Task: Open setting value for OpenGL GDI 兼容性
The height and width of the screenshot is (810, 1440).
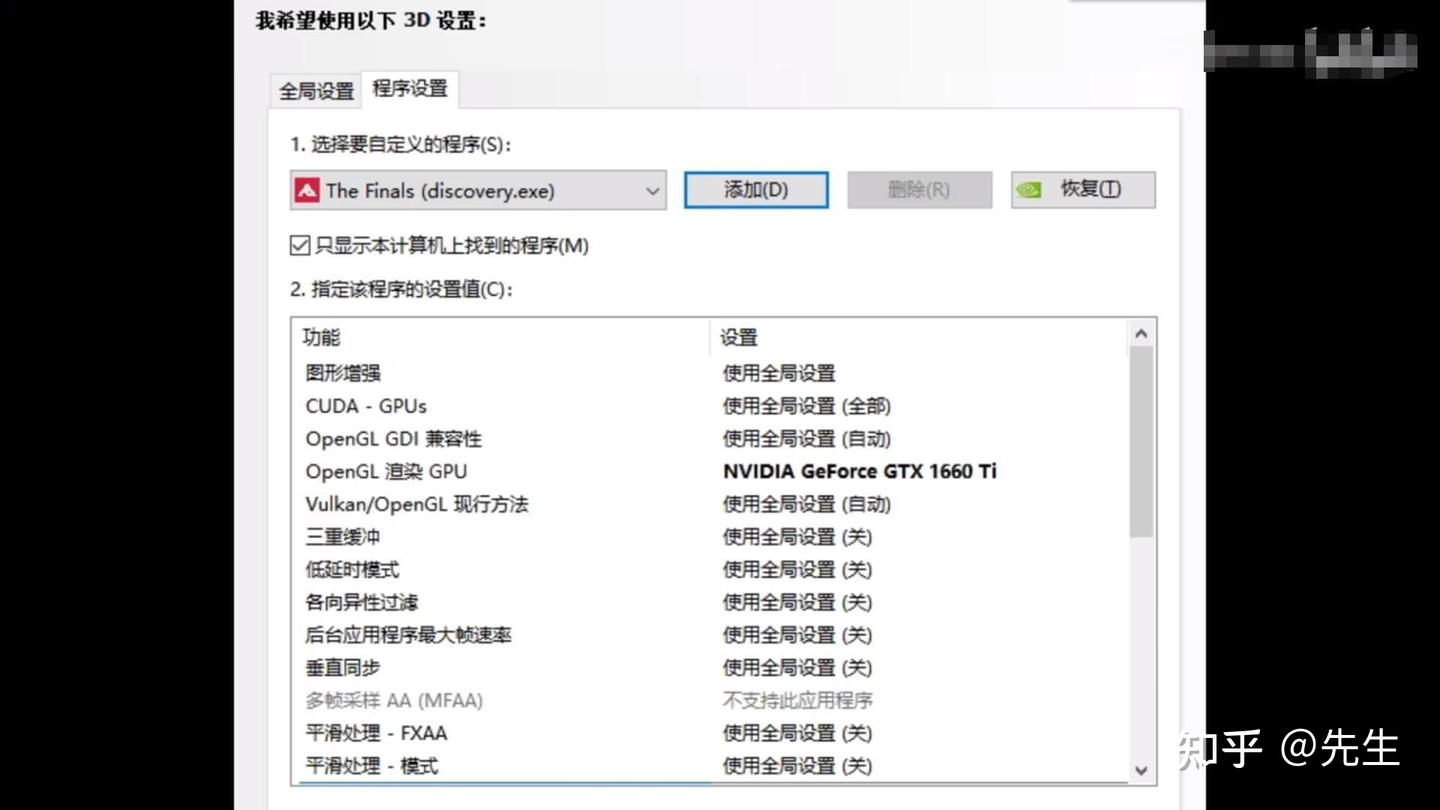Action: [807, 439]
